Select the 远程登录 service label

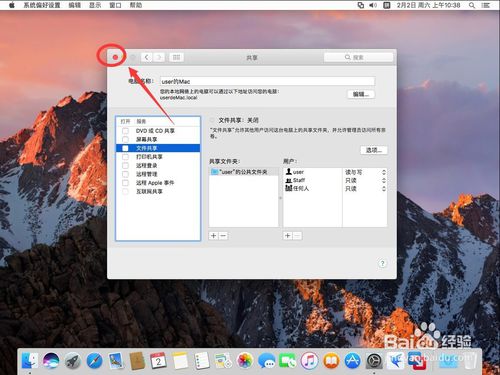point(146,165)
